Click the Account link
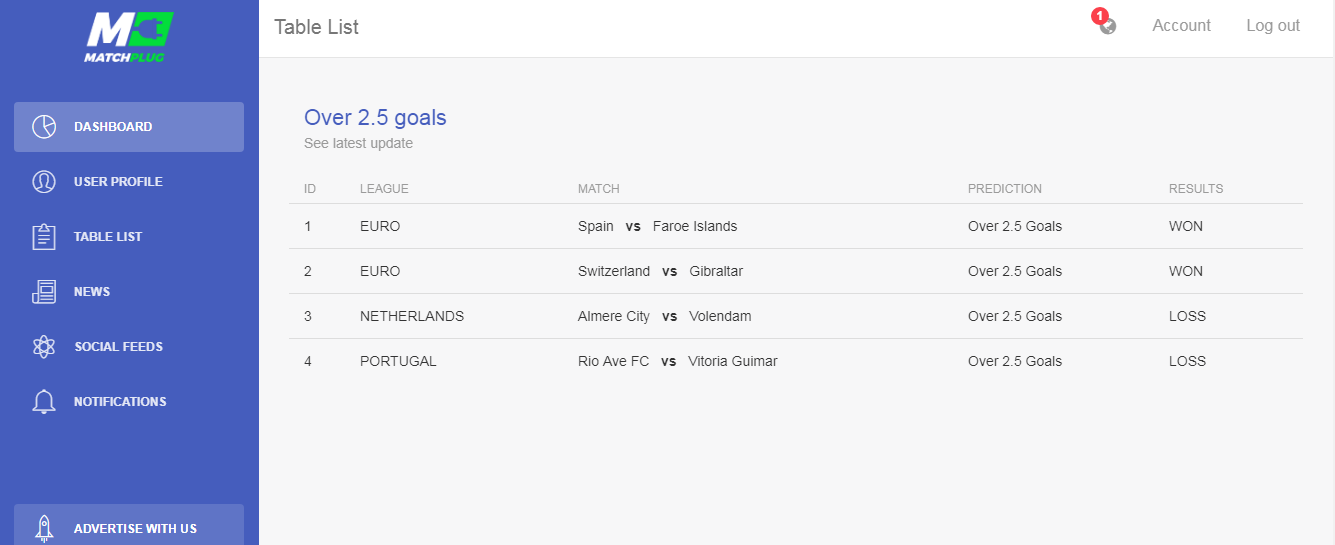1335x545 pixels. tap(1181, 26)
